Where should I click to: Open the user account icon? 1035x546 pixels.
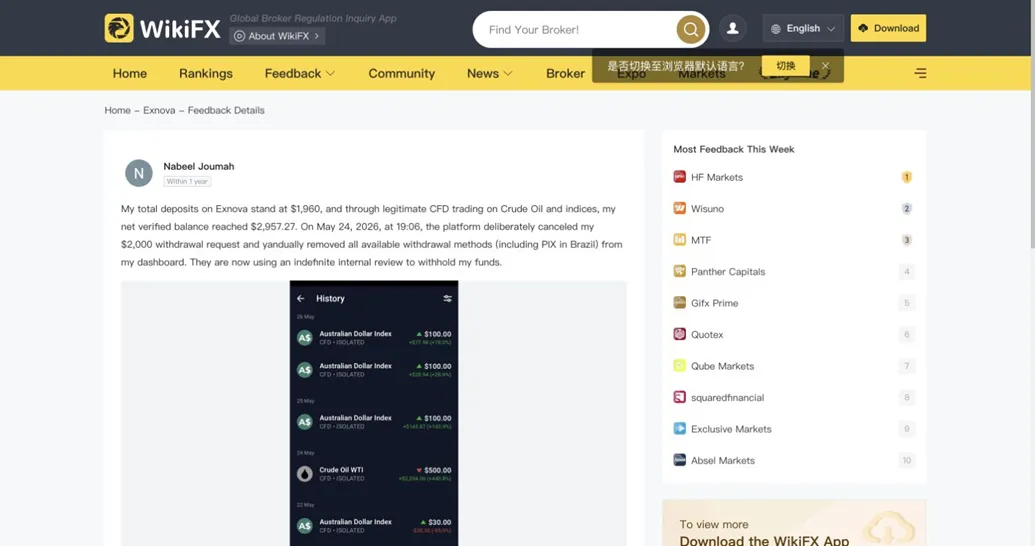[x=733, y=28]
